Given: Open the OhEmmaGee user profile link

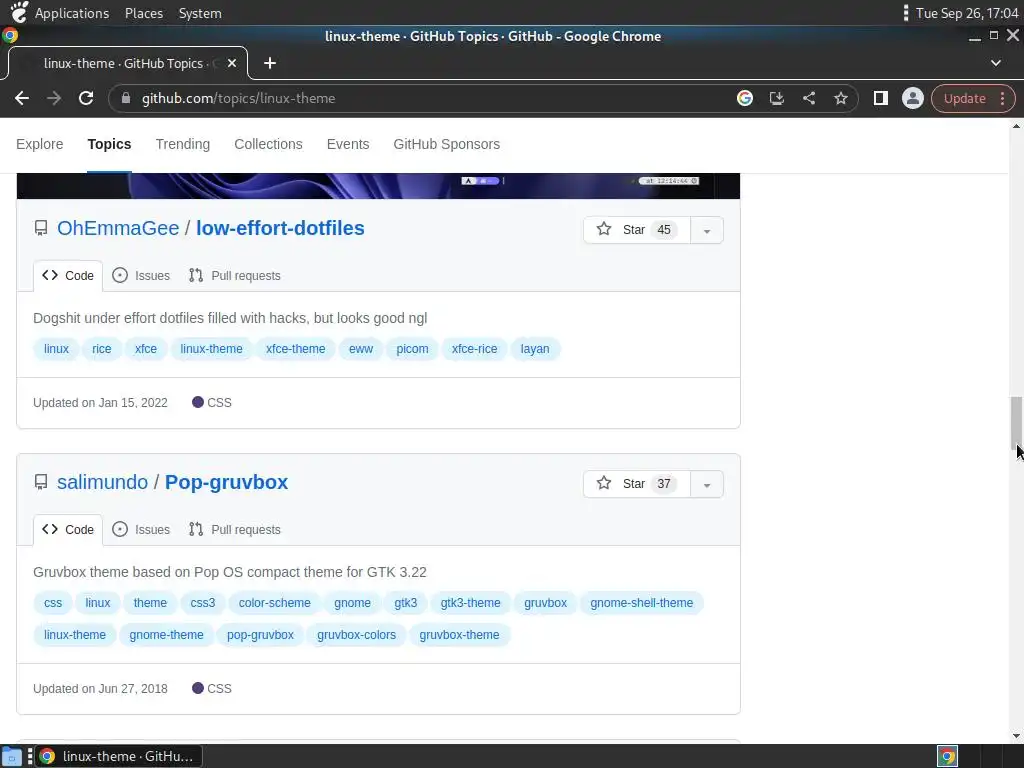Looking at the screenshot, I should pyautogui.click(x=118, y=228).
